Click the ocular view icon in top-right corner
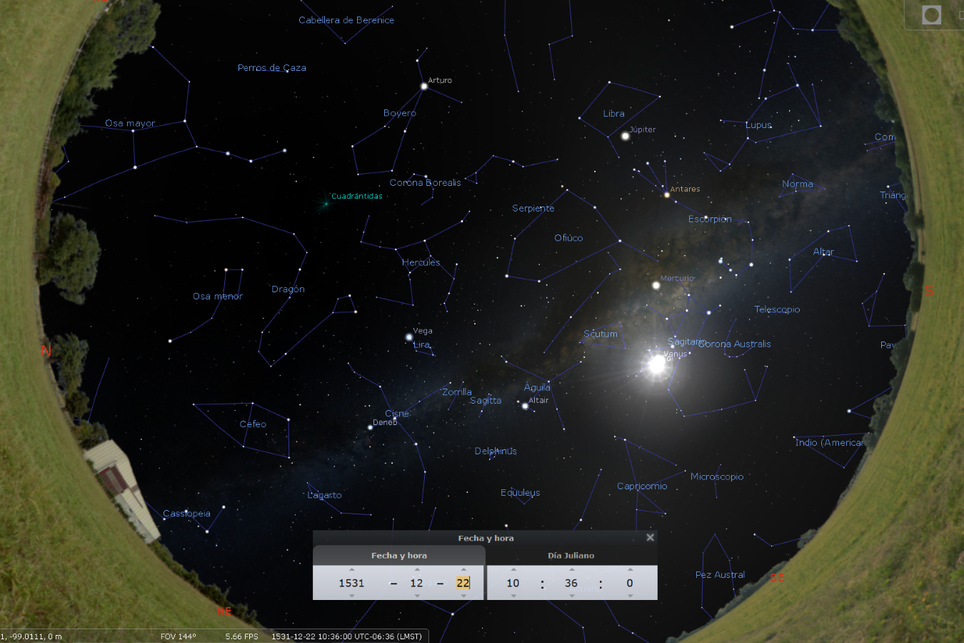The height and width of the screenshot is (643, 964). [932, 15]
